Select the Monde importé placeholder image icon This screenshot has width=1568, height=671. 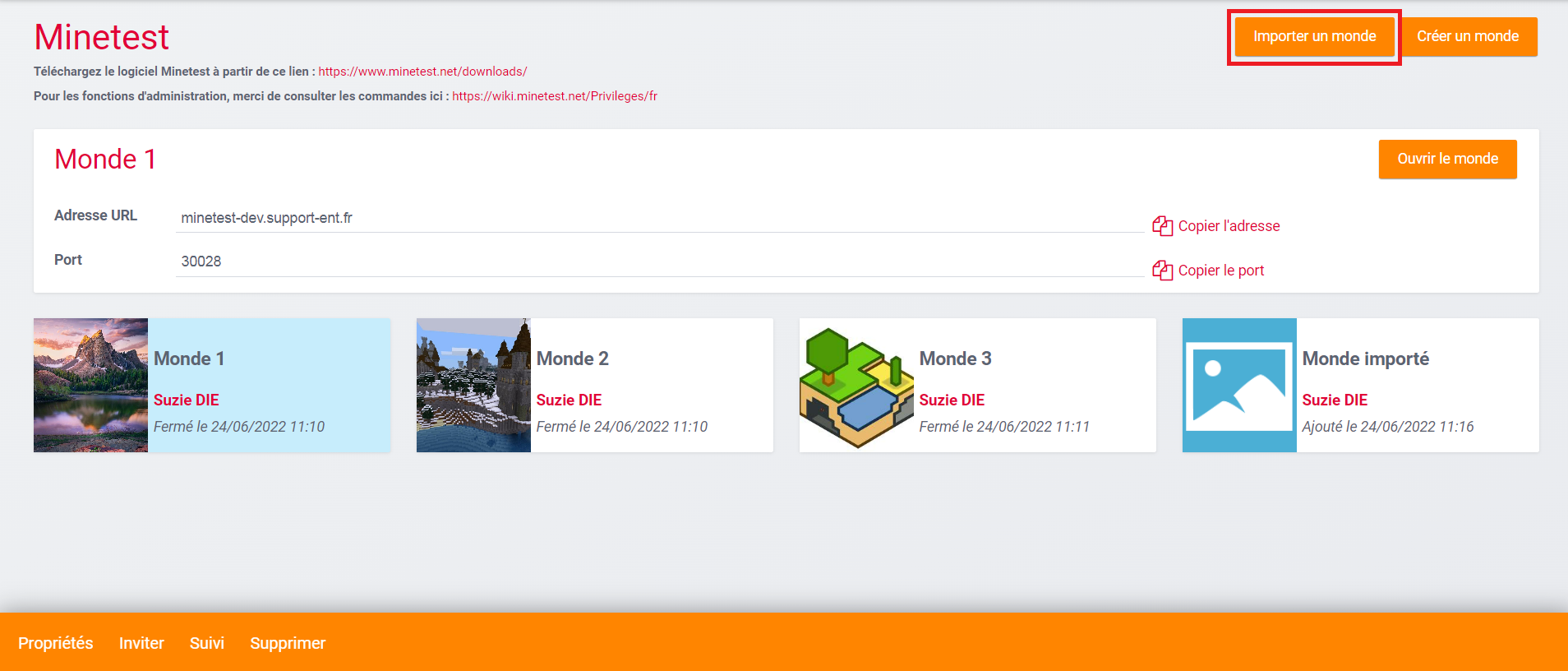[x=1238, y=385]
